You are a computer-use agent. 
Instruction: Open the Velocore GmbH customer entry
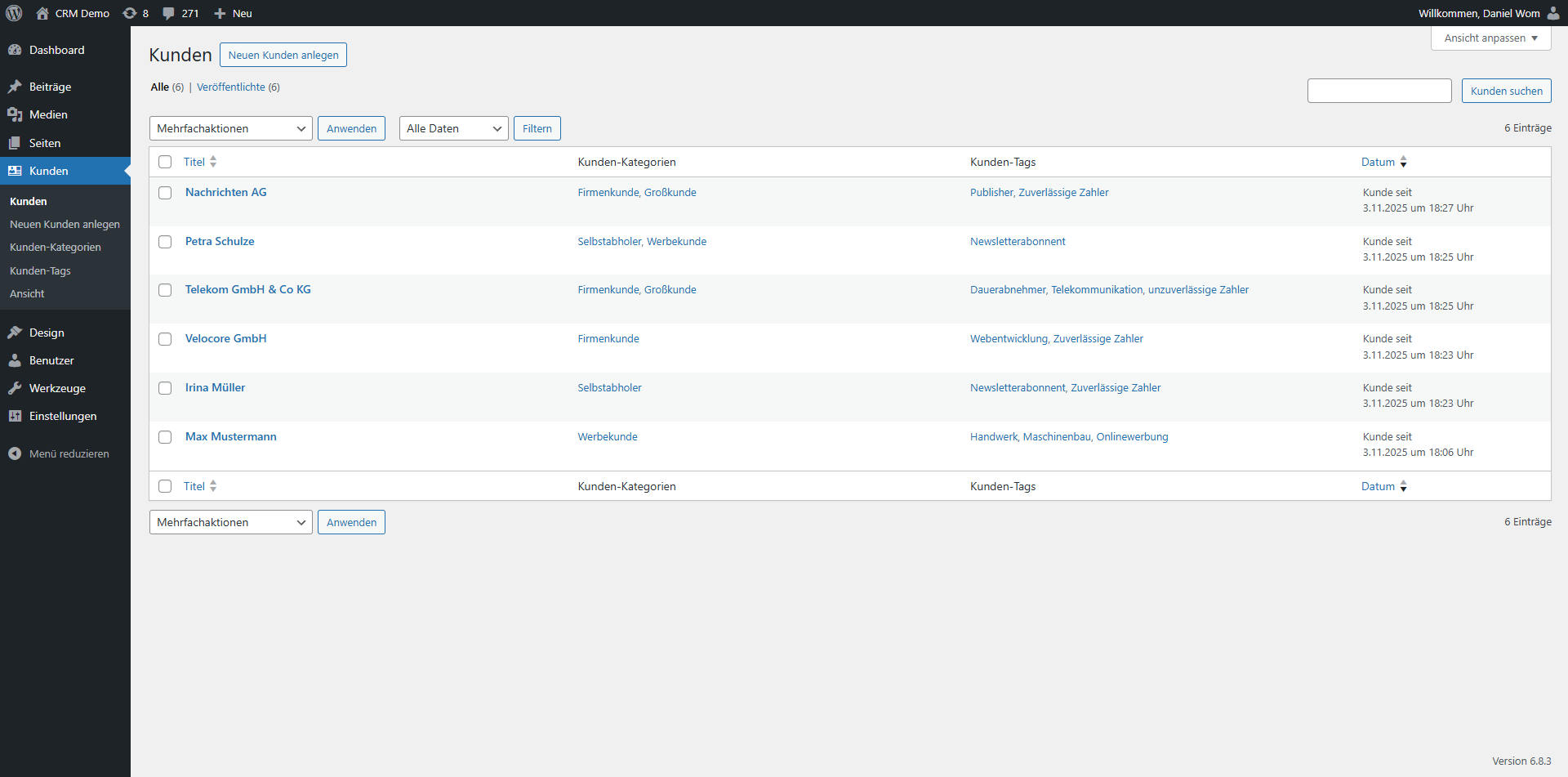pyautogui.click(x=225, y=338)
